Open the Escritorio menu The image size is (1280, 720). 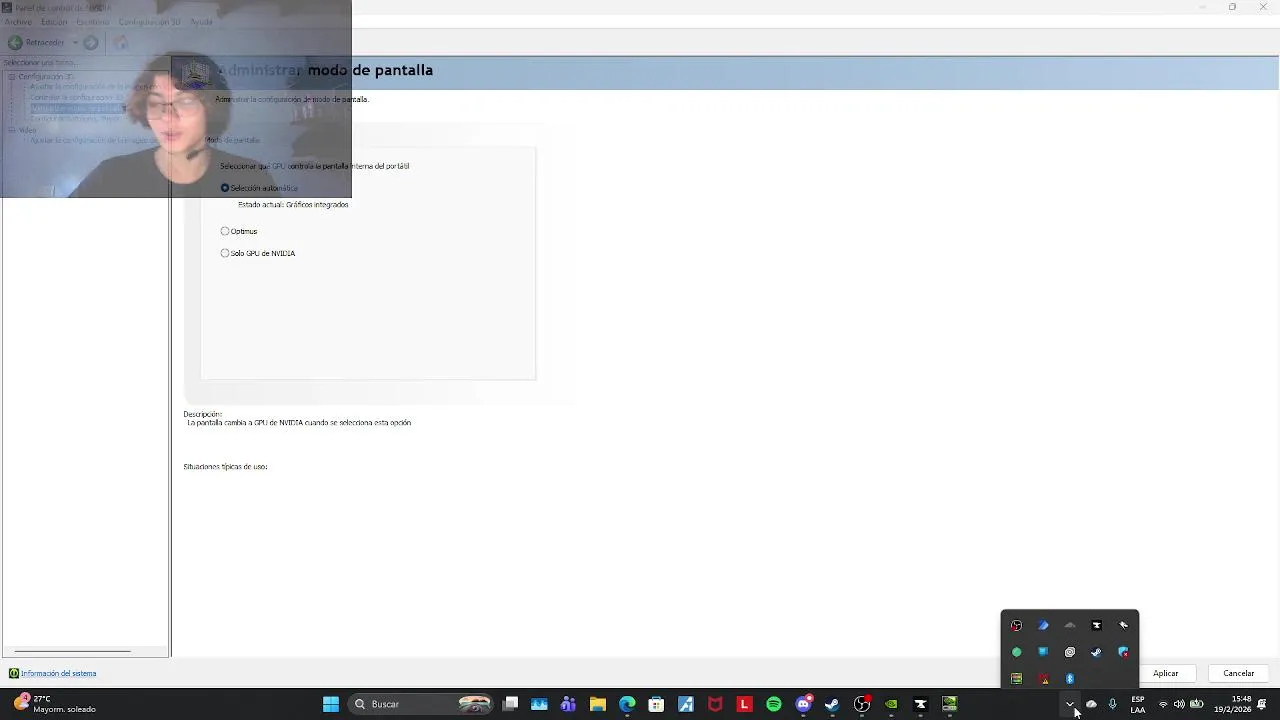(93, 22)
